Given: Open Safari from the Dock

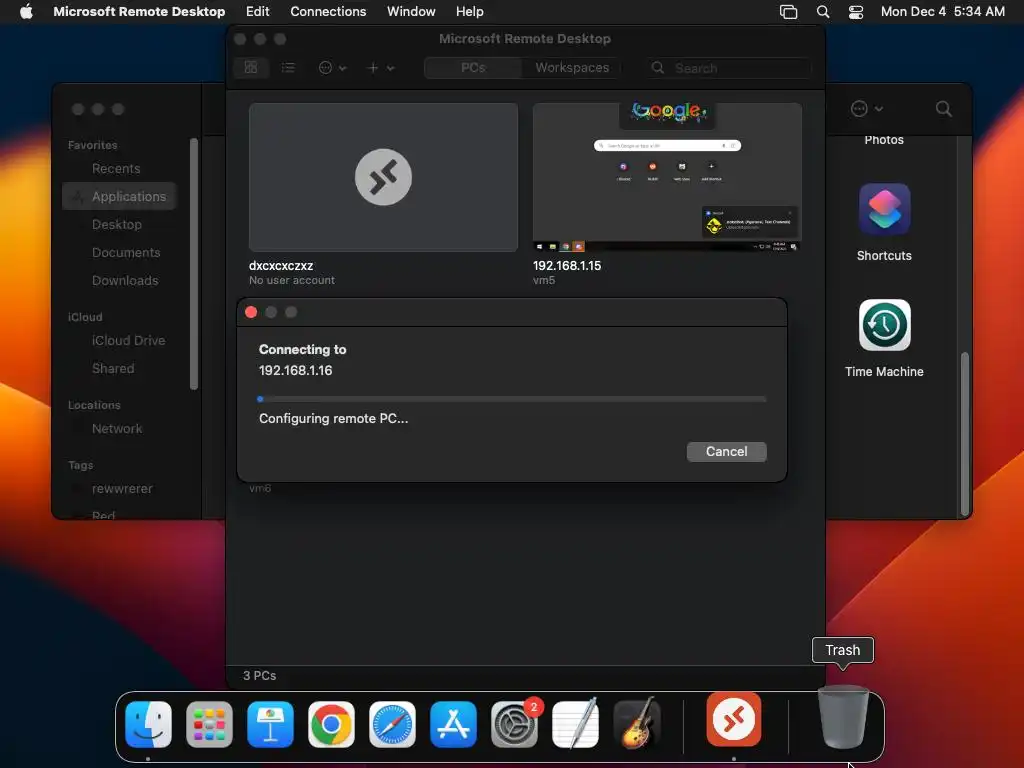Looking at the screenshot, I should (x=392, y=724).
